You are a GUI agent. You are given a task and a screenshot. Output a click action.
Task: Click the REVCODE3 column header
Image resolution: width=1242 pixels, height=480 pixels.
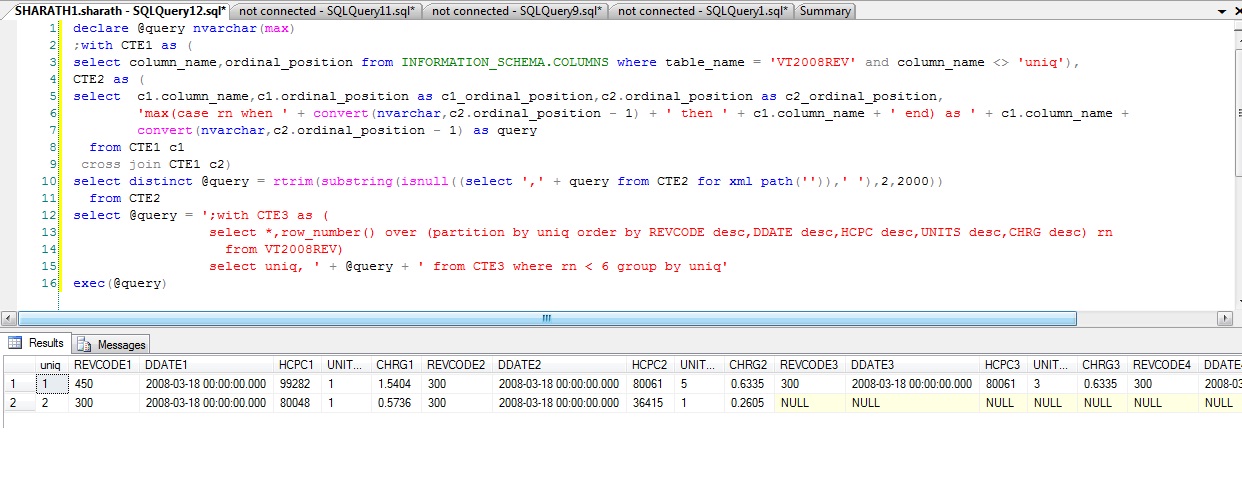pyautogui.click(x=811, y=366)
